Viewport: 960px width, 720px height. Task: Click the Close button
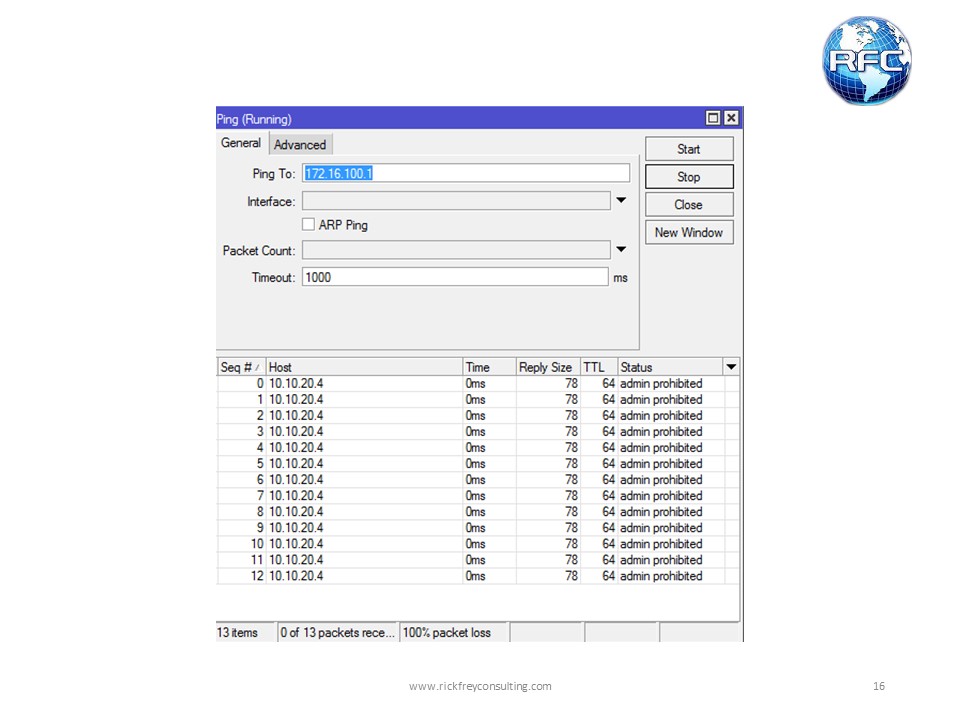689,204
